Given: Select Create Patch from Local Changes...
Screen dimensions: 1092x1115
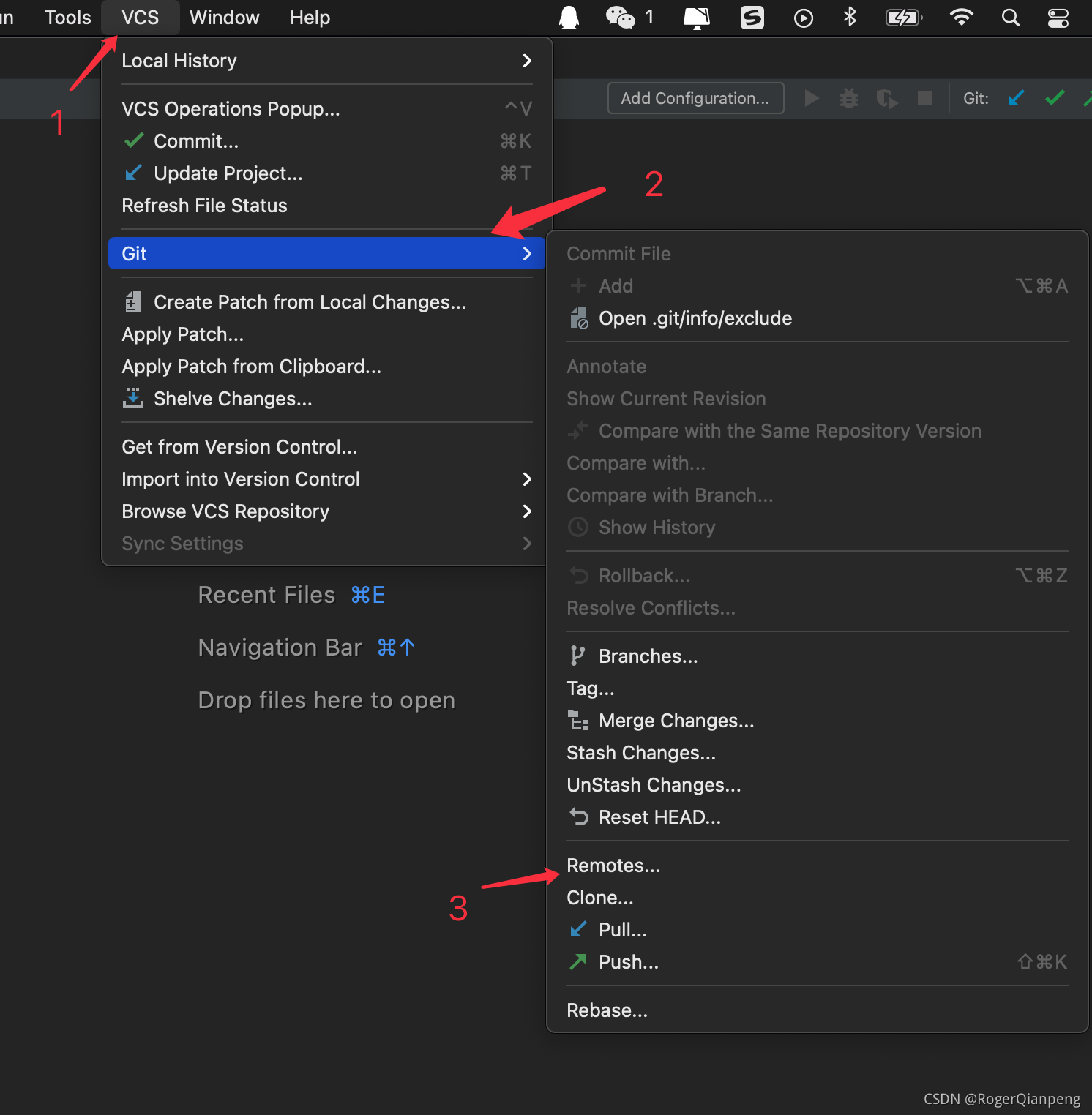Looking at the screenshot, I should pos(326,302).
